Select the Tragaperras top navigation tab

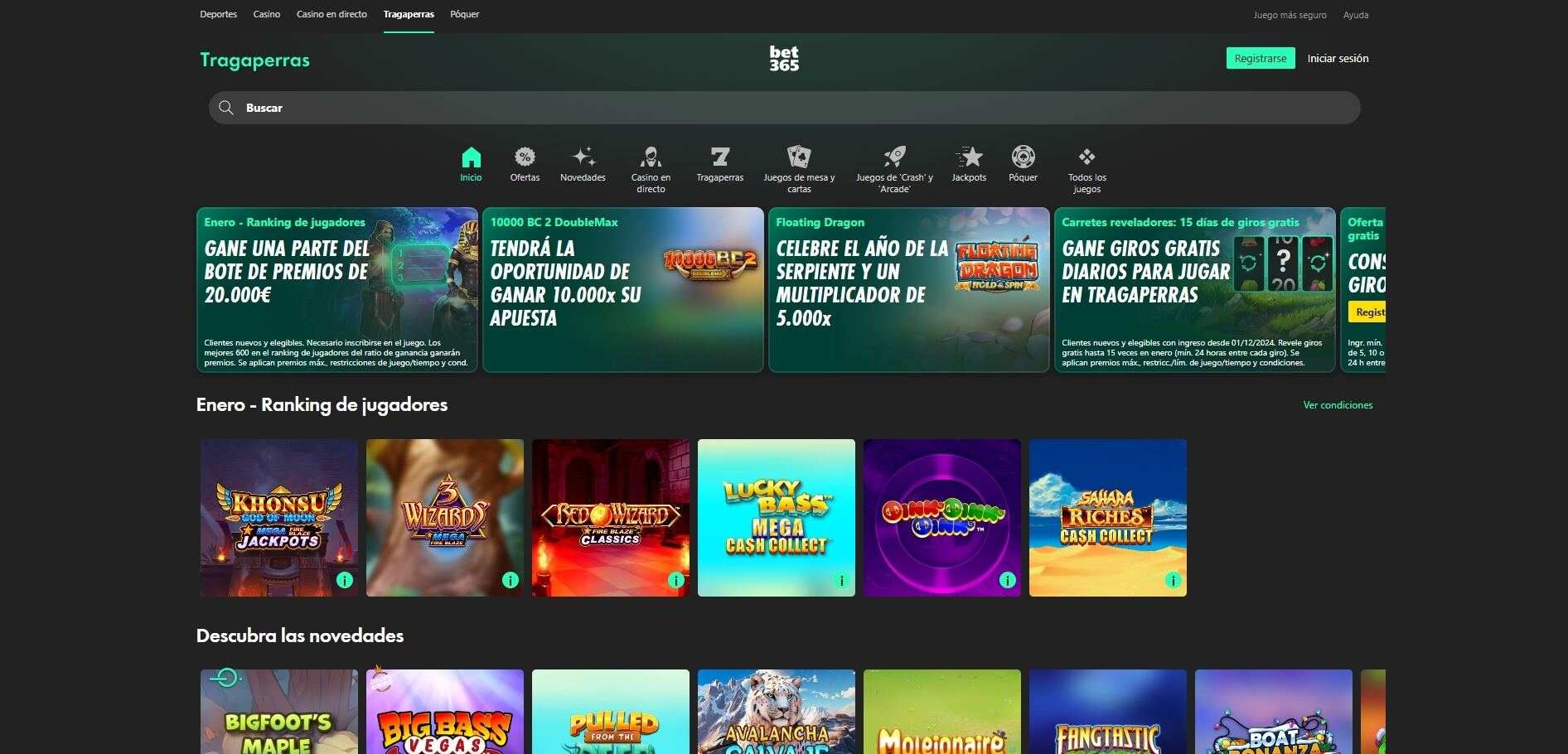[x=409, y=14]
